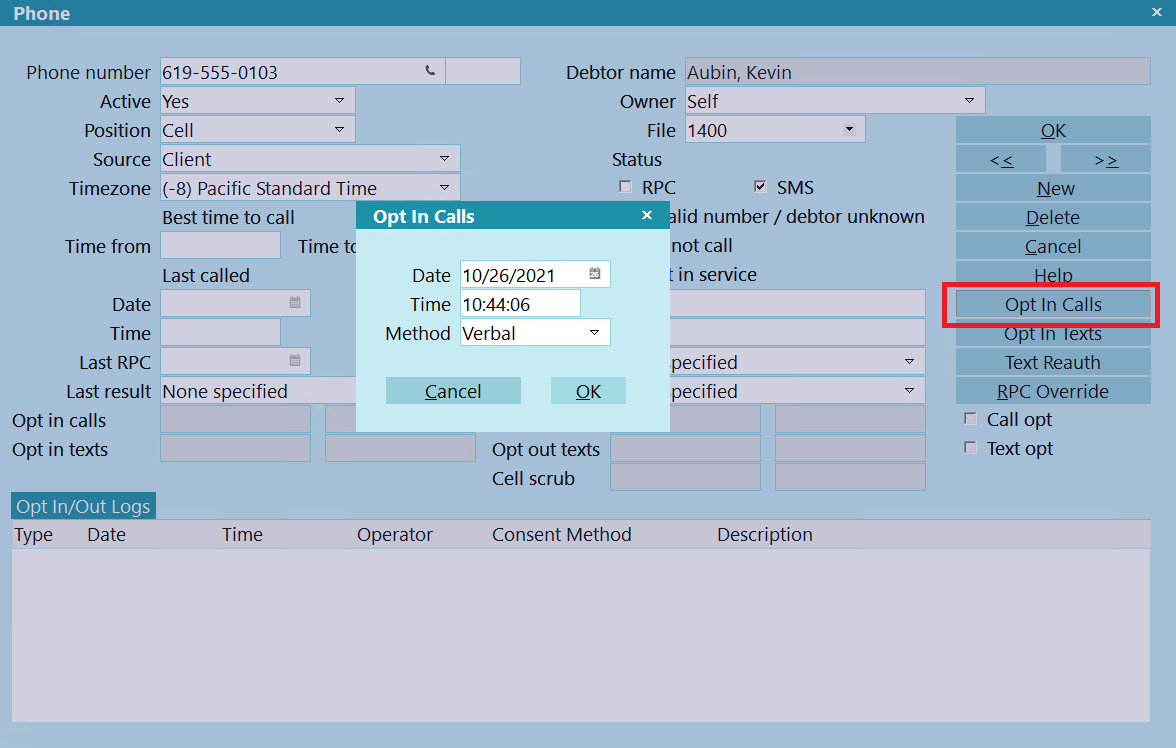Expand the Active dropdown

point(339,101)
